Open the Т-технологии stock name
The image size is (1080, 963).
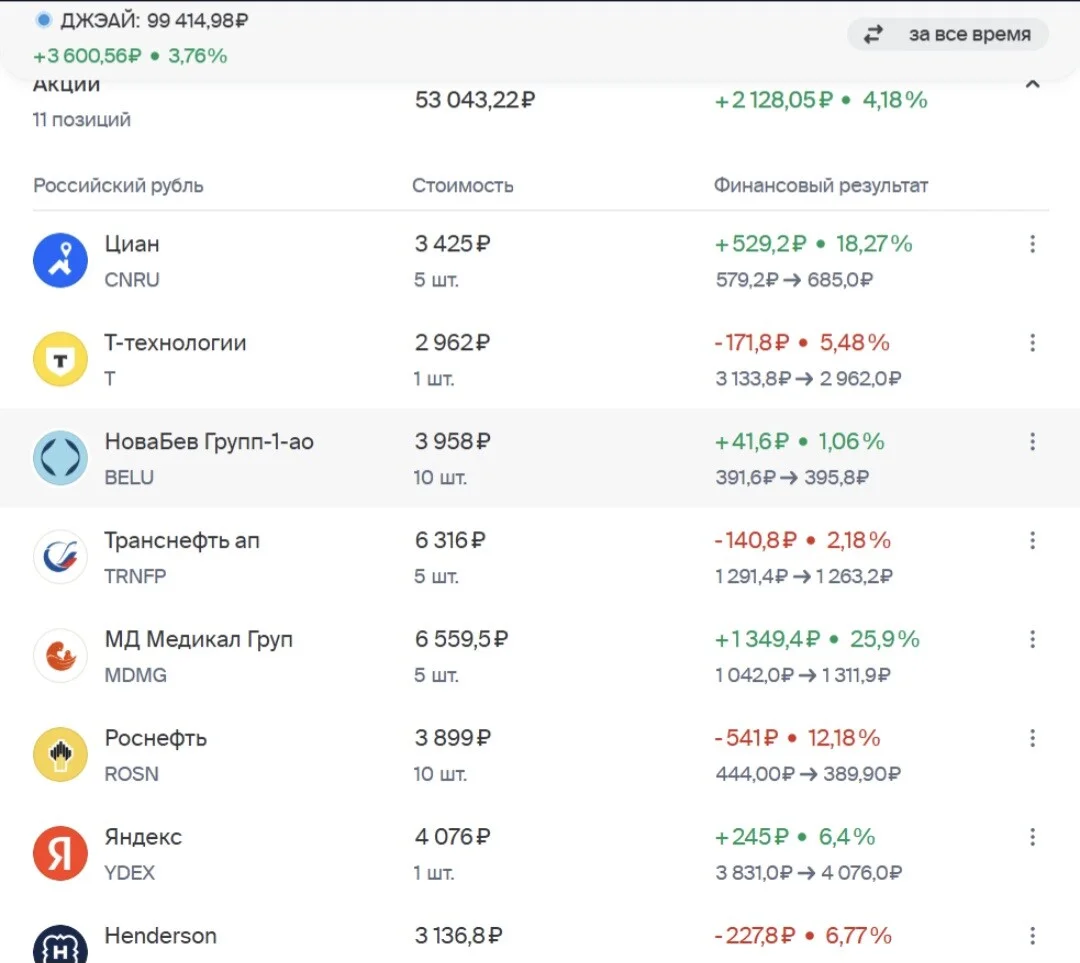click(175, 342)
